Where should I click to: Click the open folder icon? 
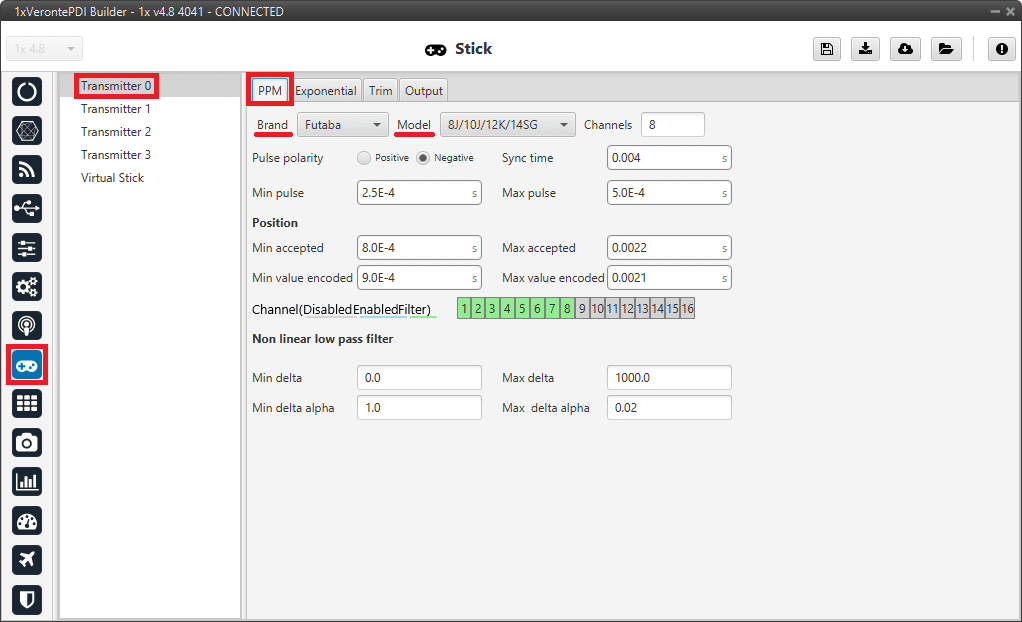(945, 49)
